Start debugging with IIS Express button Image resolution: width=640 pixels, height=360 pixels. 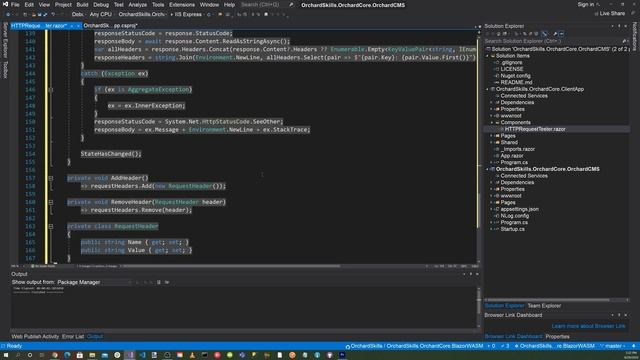[x=188, y=14]
